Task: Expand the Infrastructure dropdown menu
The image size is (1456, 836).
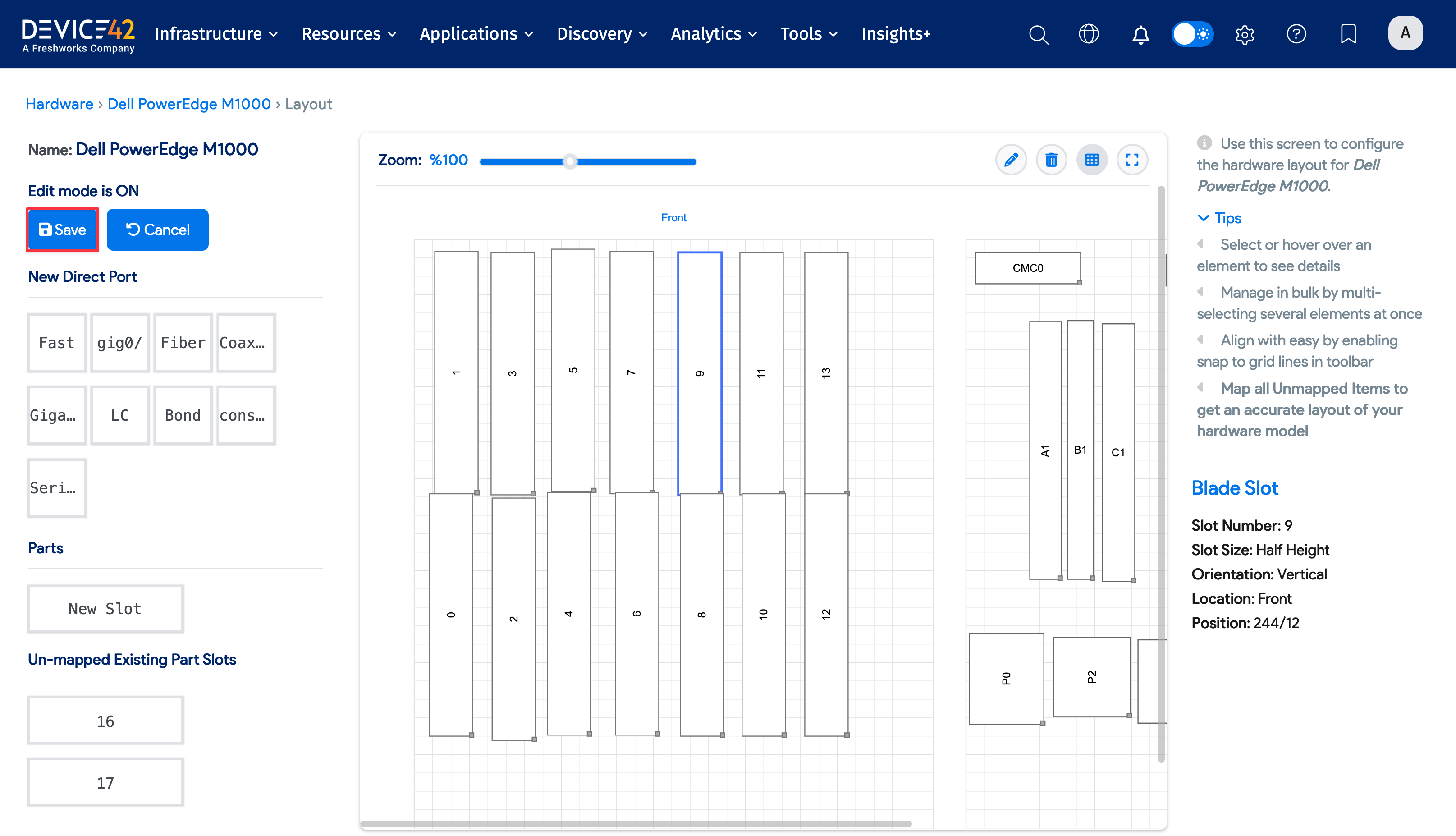Action: click(x=216, y=34)
